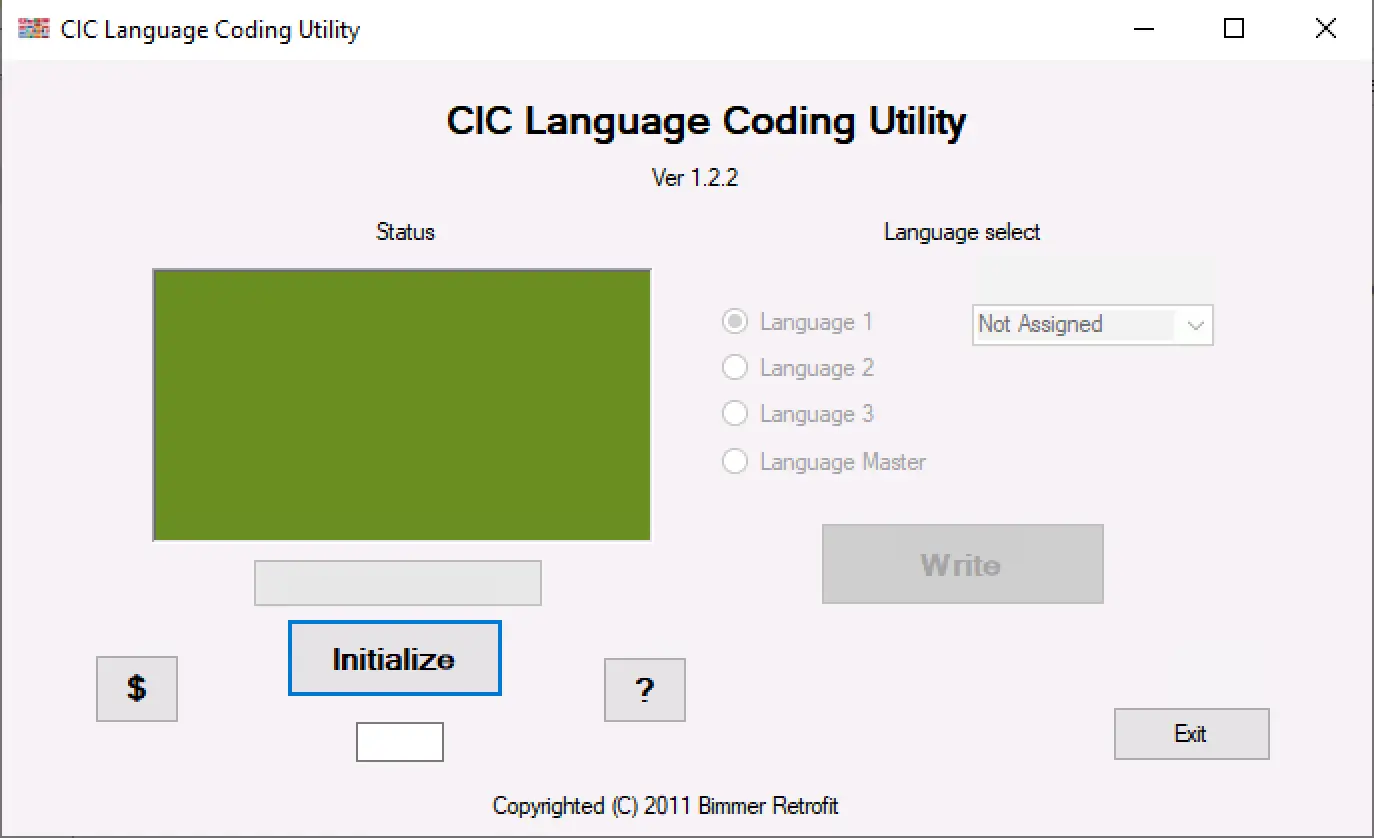
Task: Exit the application with the Exit button
Action: point(1191,733)
